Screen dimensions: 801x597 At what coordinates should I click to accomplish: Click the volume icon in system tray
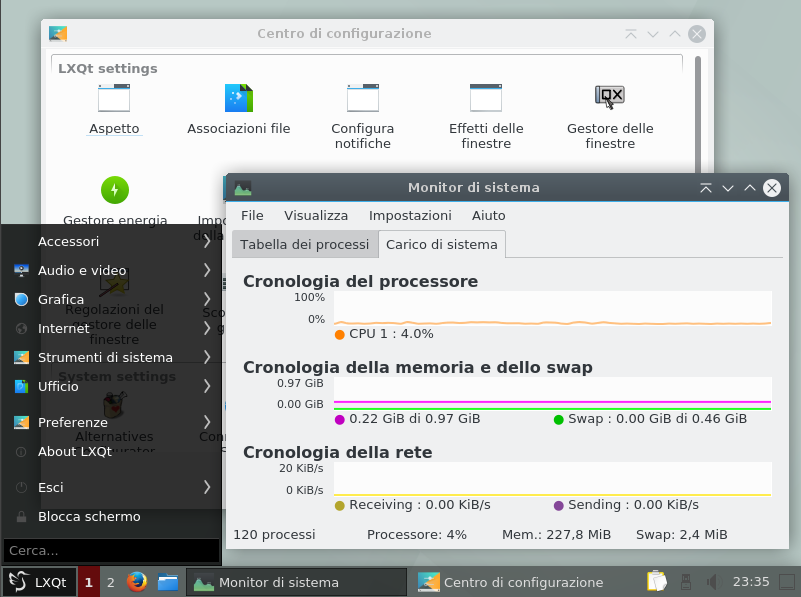(712, 581)
